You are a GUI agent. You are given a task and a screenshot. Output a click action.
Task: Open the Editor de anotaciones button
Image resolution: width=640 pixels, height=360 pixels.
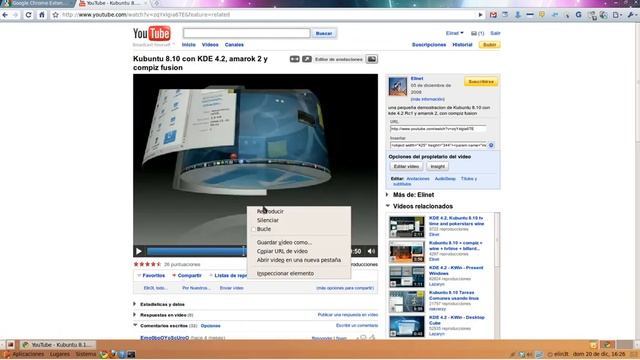coord(339,59)
